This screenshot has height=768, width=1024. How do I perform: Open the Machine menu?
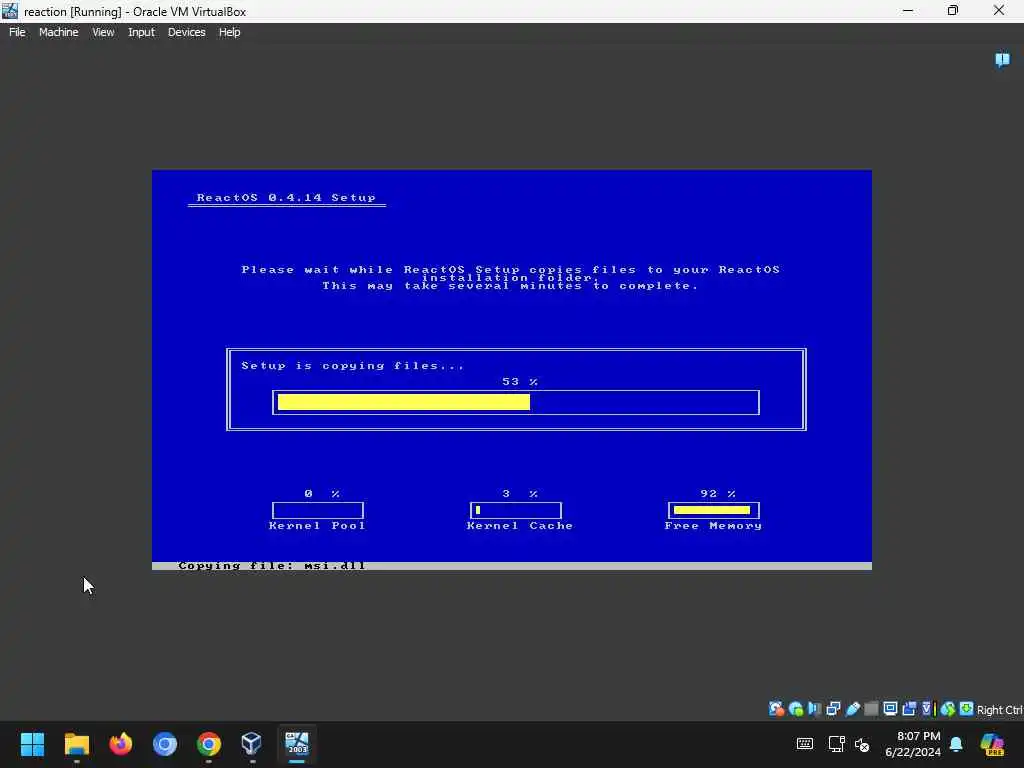point(58,32)
